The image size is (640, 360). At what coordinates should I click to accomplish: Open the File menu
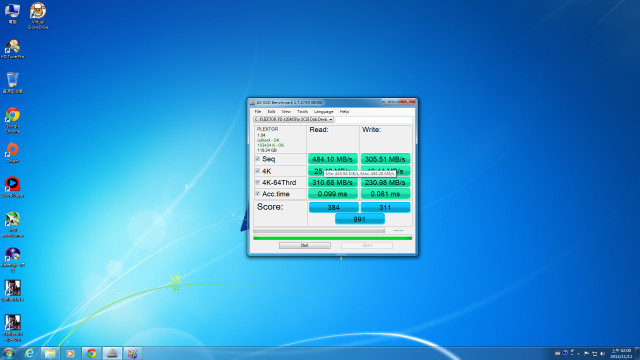click(x=258, y=111)
